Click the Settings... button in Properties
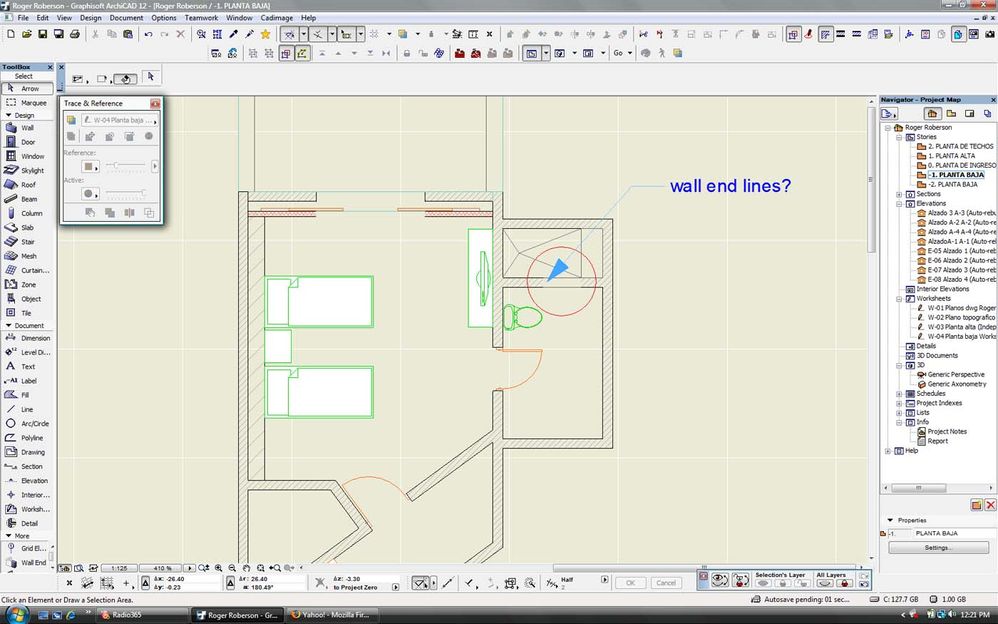998x624 pixels. click(936, 548)
